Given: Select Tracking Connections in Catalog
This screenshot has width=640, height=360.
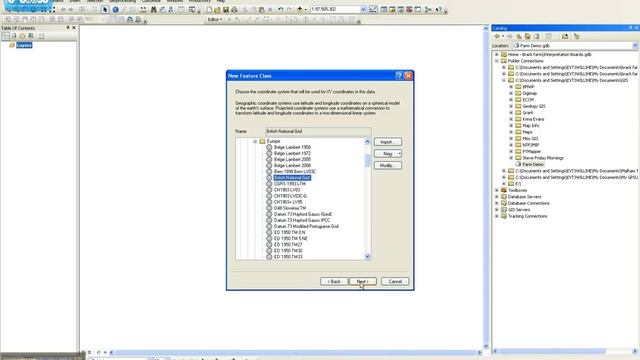Looking at the screenshot, I should click(527, 216).
